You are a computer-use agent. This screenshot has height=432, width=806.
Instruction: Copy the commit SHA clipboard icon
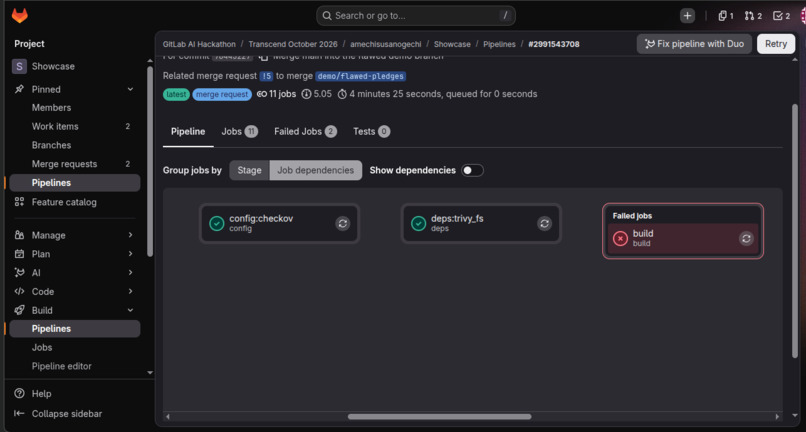point(263,57)
